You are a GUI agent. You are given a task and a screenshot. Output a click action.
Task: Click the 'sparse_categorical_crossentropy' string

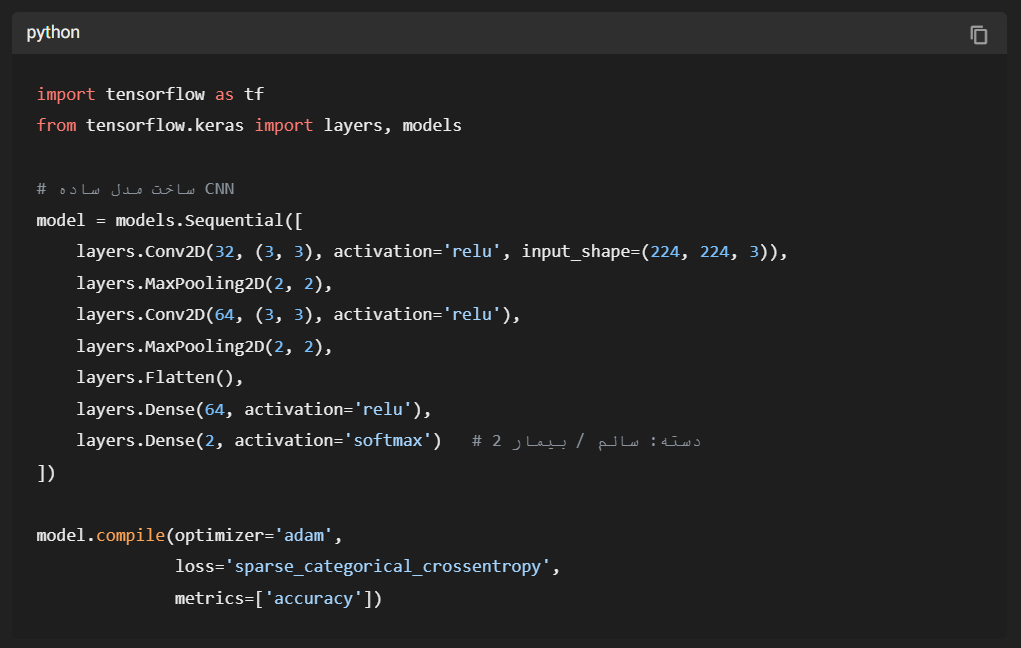tap(387, 567)
